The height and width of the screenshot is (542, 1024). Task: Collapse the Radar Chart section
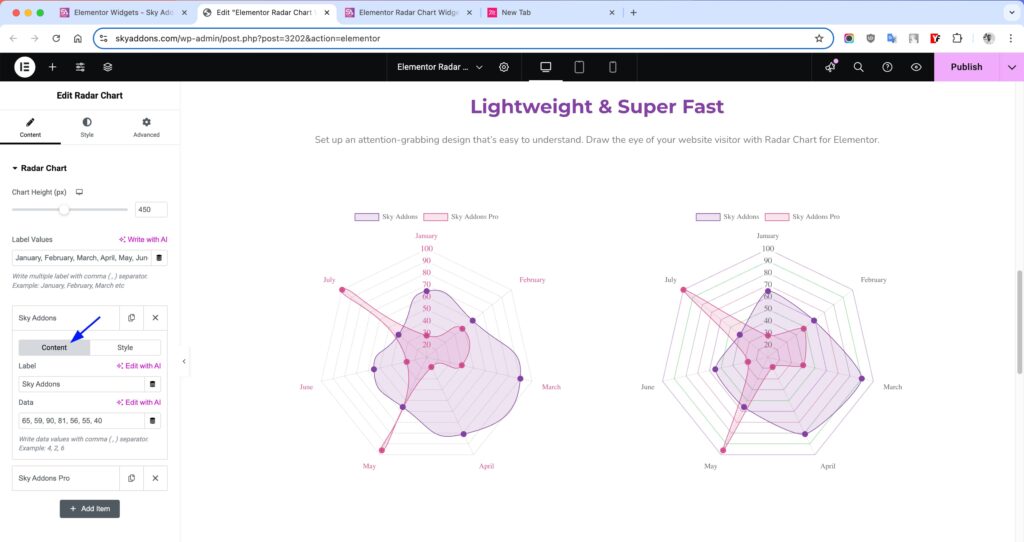(x=39, y=168)
